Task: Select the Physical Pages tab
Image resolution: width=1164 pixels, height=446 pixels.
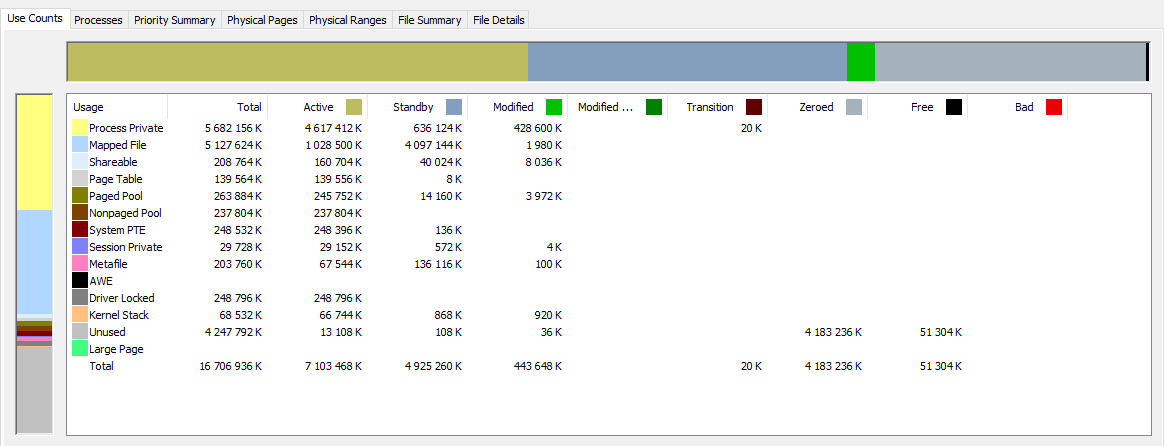Action: (x=262, y=20)
